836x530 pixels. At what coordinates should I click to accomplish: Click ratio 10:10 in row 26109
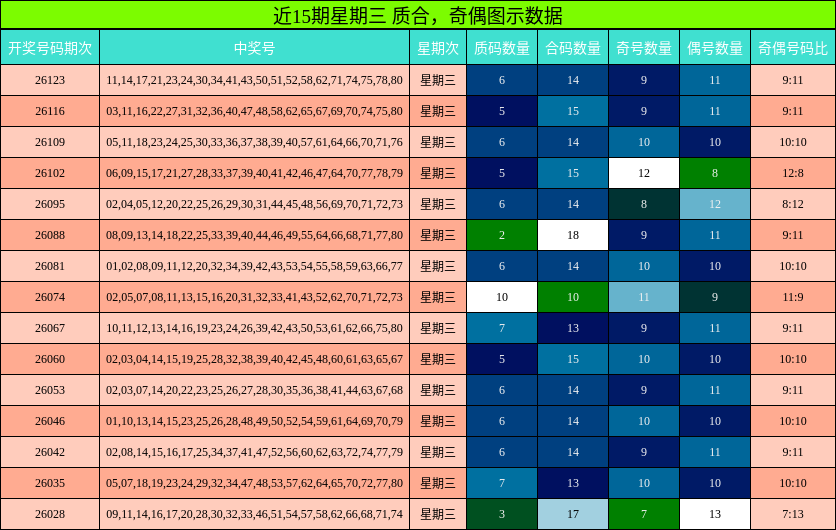point(793,142)
